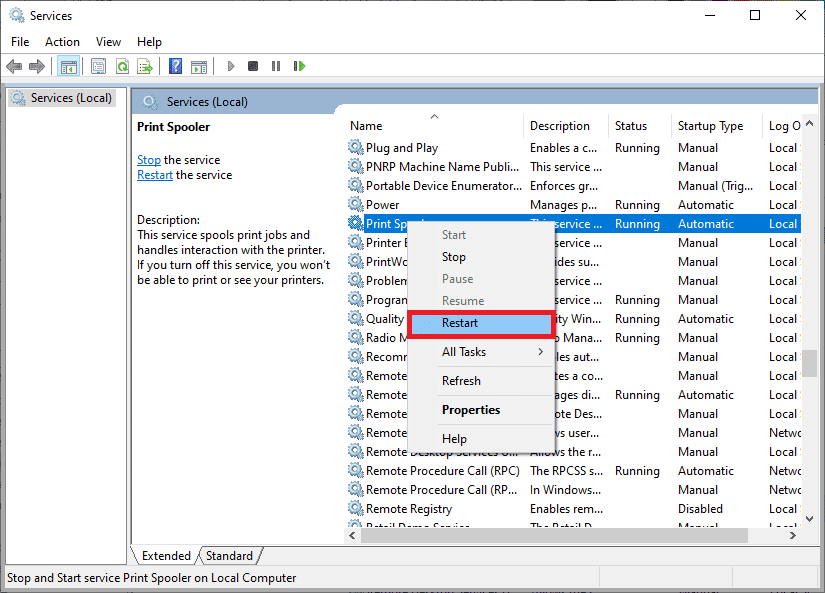Click the Back arrow in the toolbar

(14, 66)
